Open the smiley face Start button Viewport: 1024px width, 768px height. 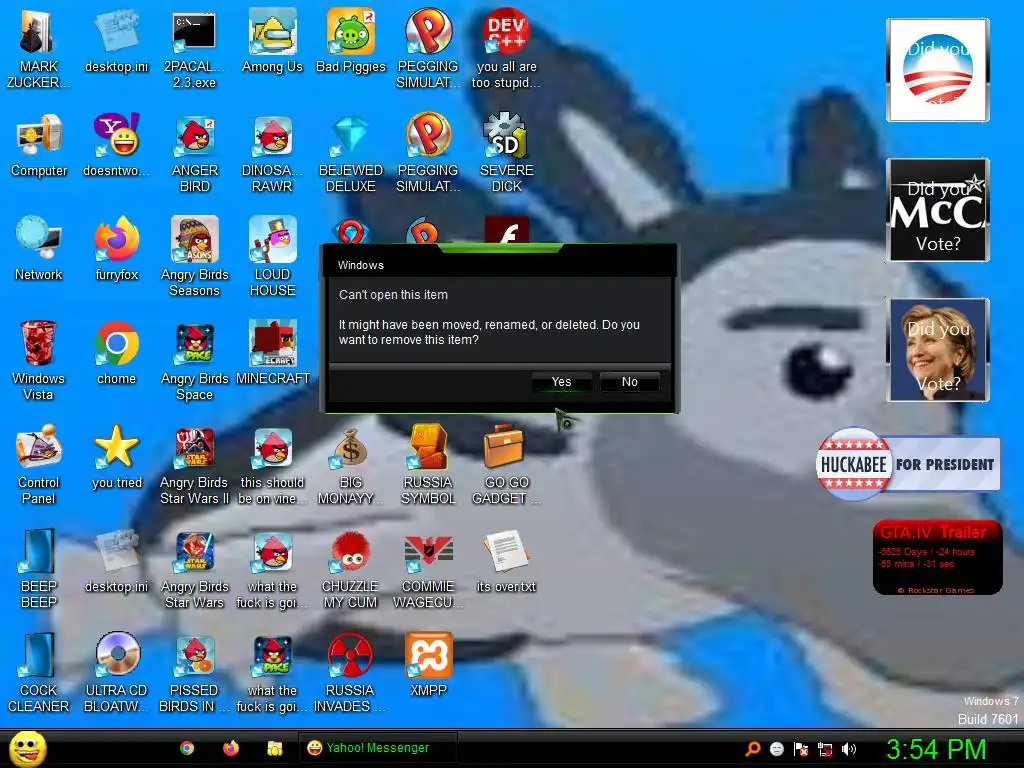28,748
